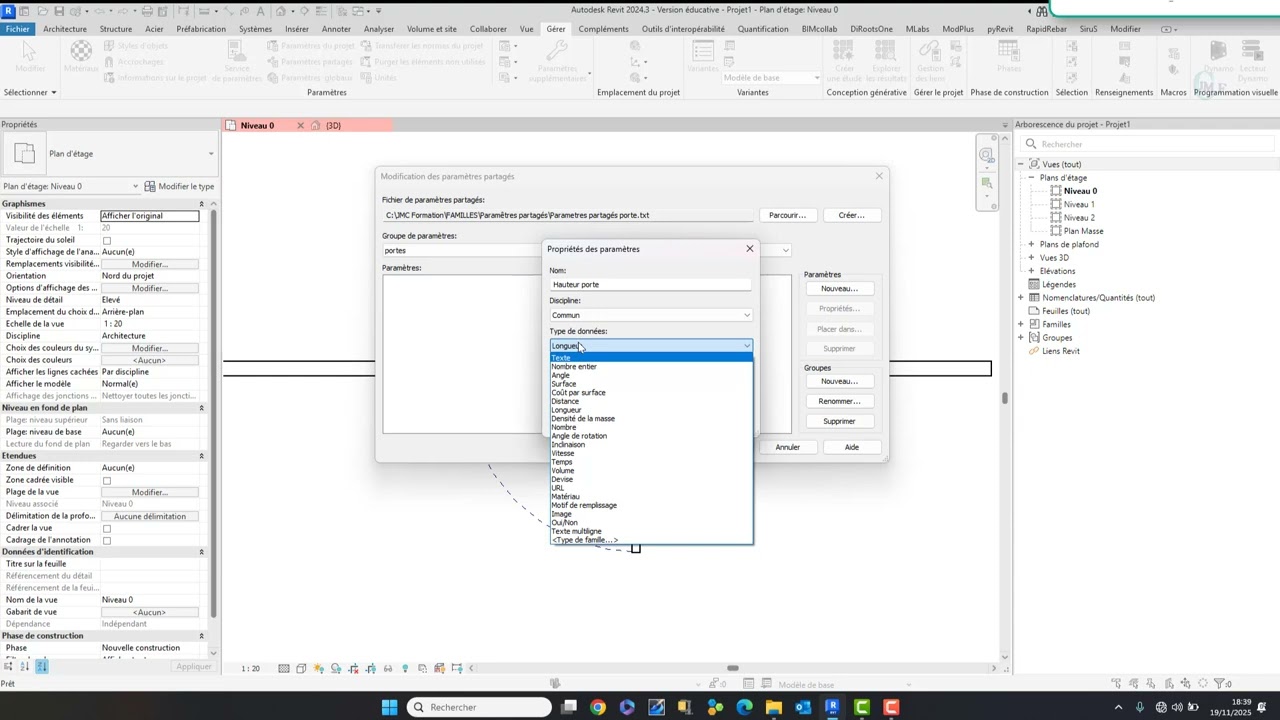This screenshot has width=1280, height=720.
Task: Click Nouveau... under Paramètres
Action: tap(839, 289)
